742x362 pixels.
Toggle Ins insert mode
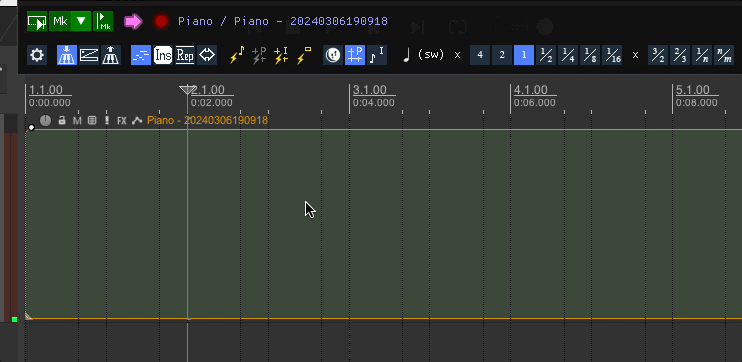click(x=163, y=55)
